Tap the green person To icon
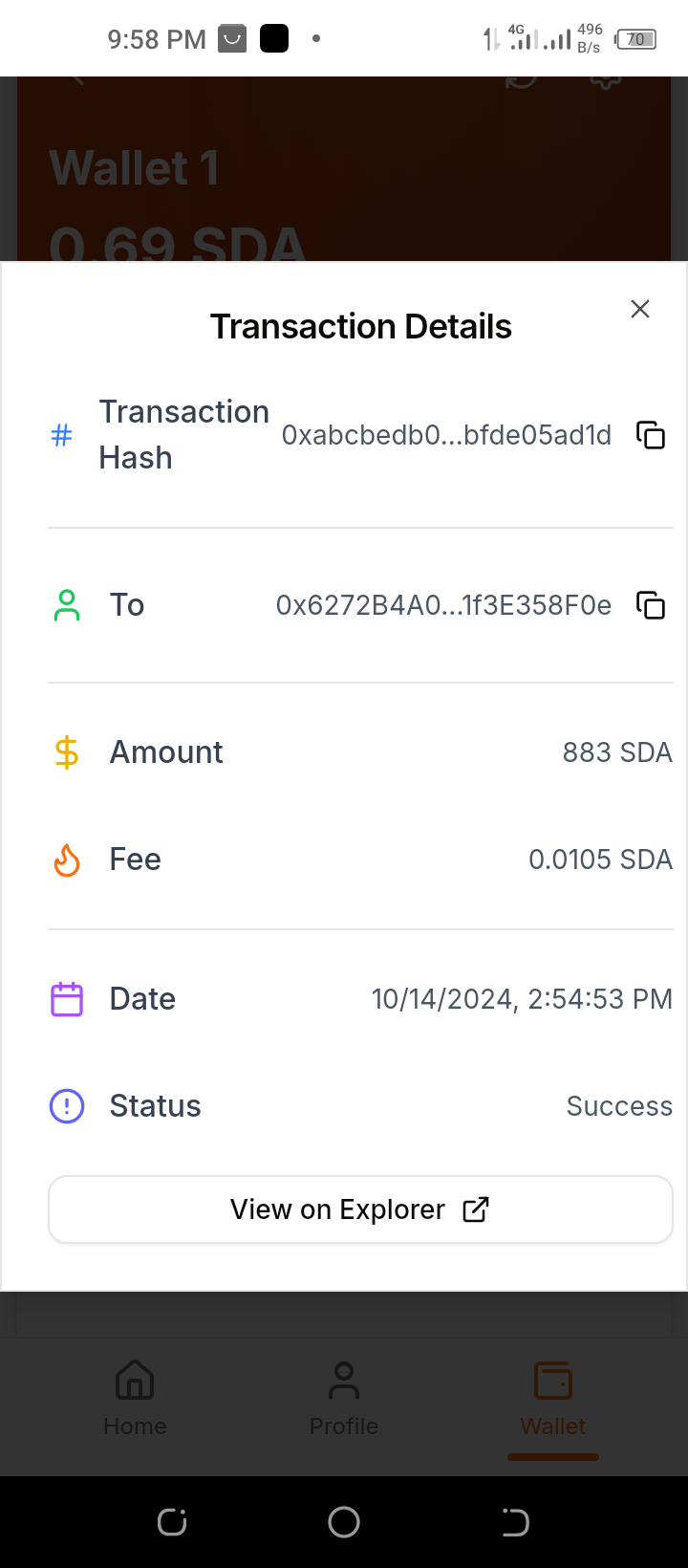This screenshot has width=688, height=1568. 67,605
